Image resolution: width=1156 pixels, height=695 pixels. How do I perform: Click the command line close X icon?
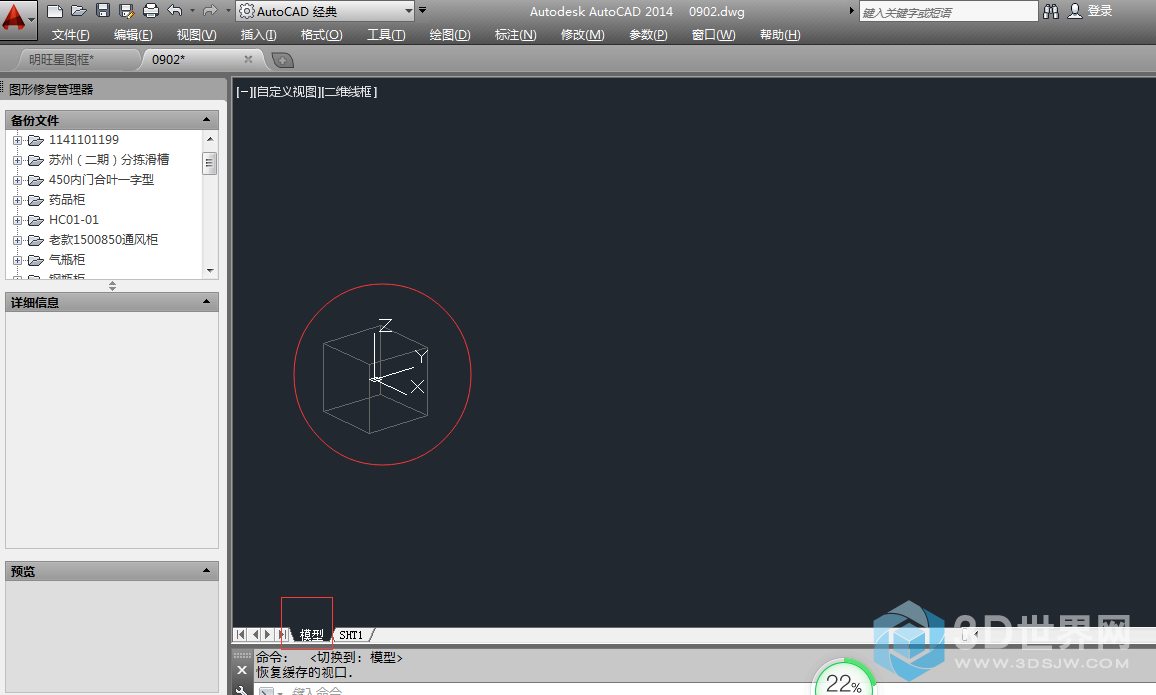242,670
